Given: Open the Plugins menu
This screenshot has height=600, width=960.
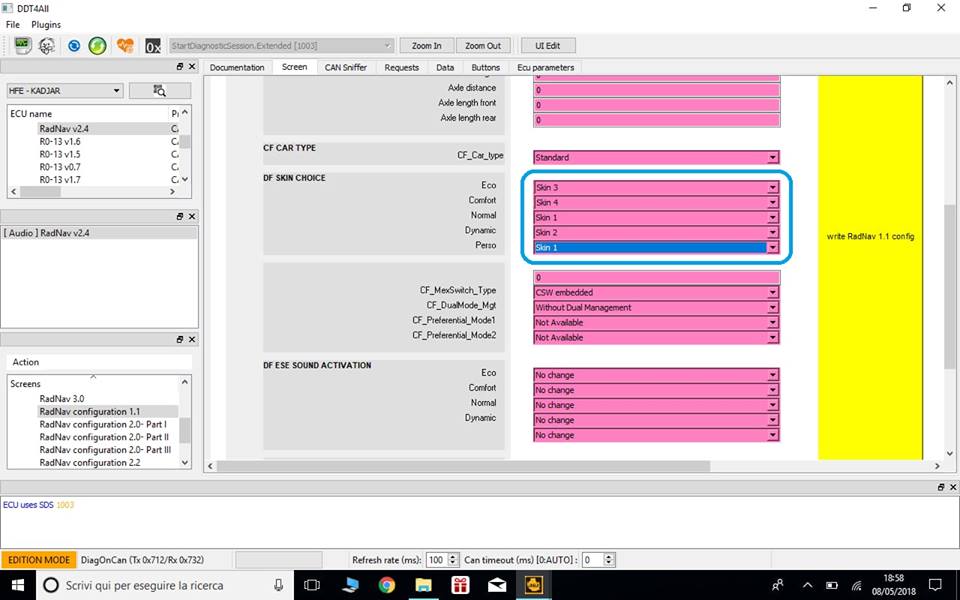Looking at the screenshot, I should (x=46, y=24).
